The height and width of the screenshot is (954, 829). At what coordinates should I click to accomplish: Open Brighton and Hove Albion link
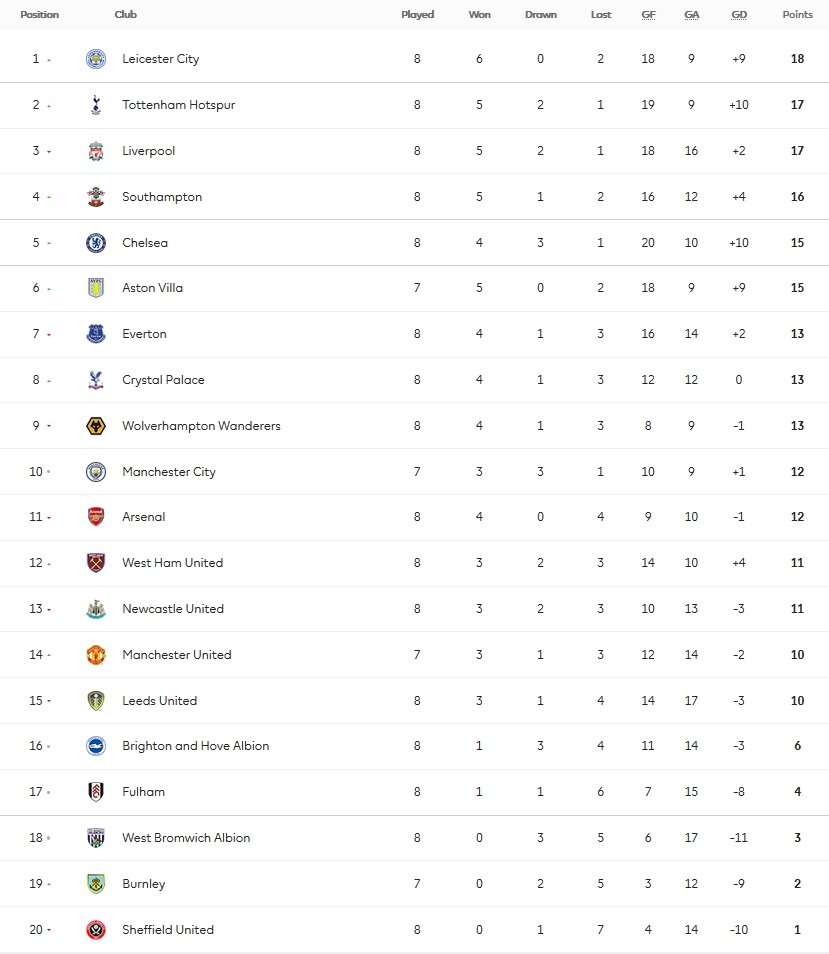point(195,746)
